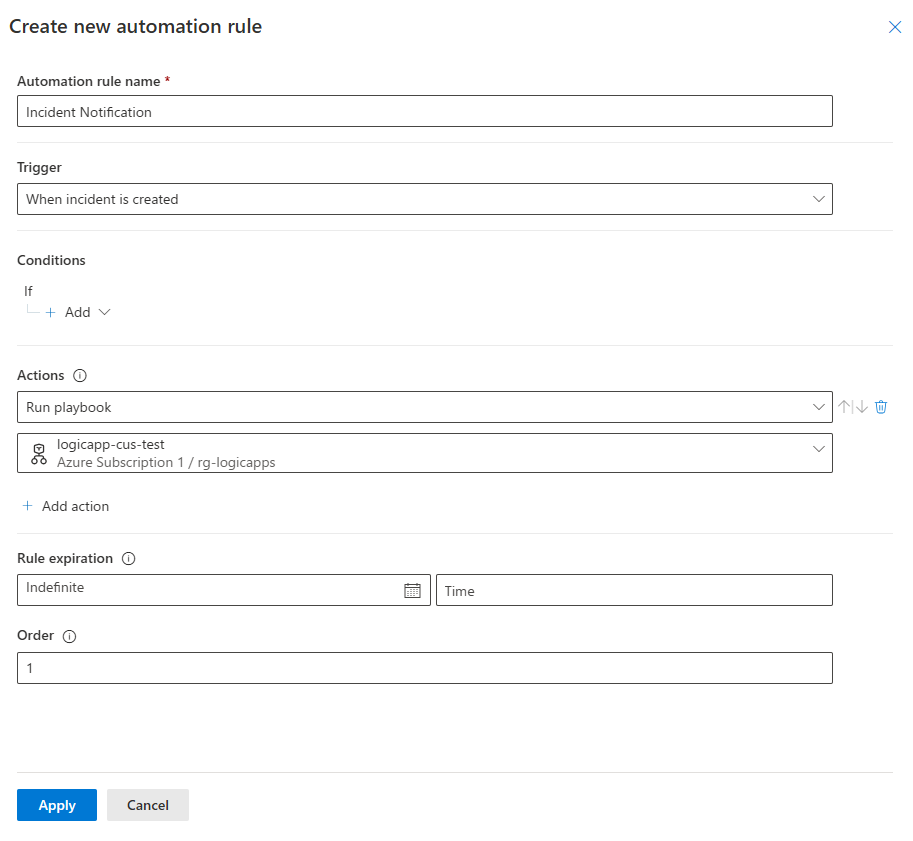Delete the Run playbook action
The width and height of the screenshot is (913, 841).
(881, 407)
